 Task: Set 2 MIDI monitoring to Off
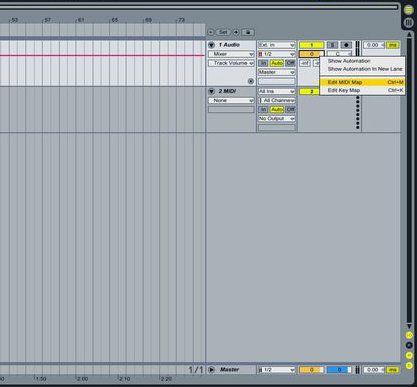point(290,109)
